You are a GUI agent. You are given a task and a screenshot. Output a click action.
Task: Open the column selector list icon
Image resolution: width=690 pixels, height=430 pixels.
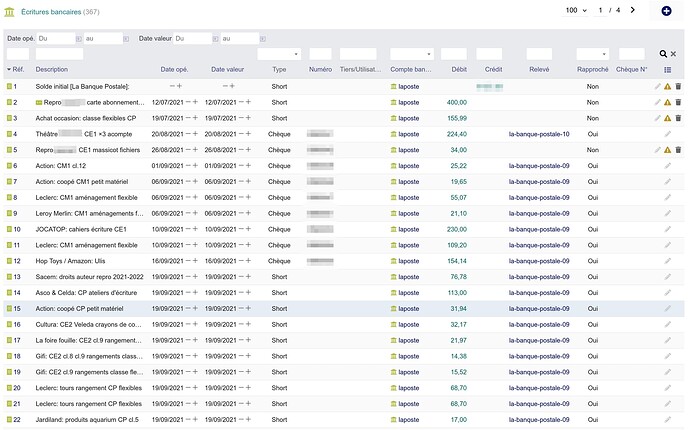pyautogui.click(x=668, y=70)
